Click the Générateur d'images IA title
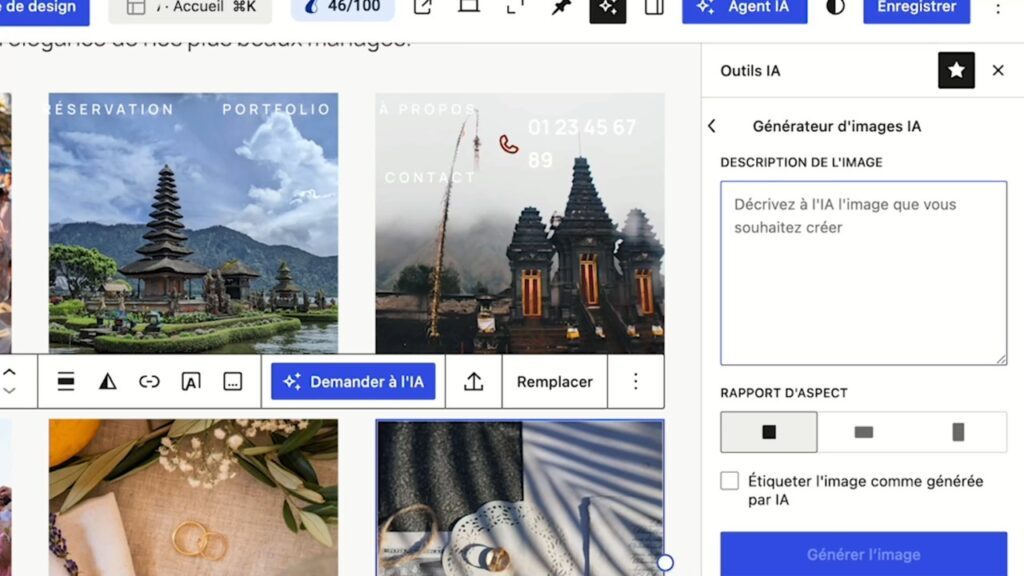Image resolution: width=1024 pixels, height=576 pixels. point(837,126)
